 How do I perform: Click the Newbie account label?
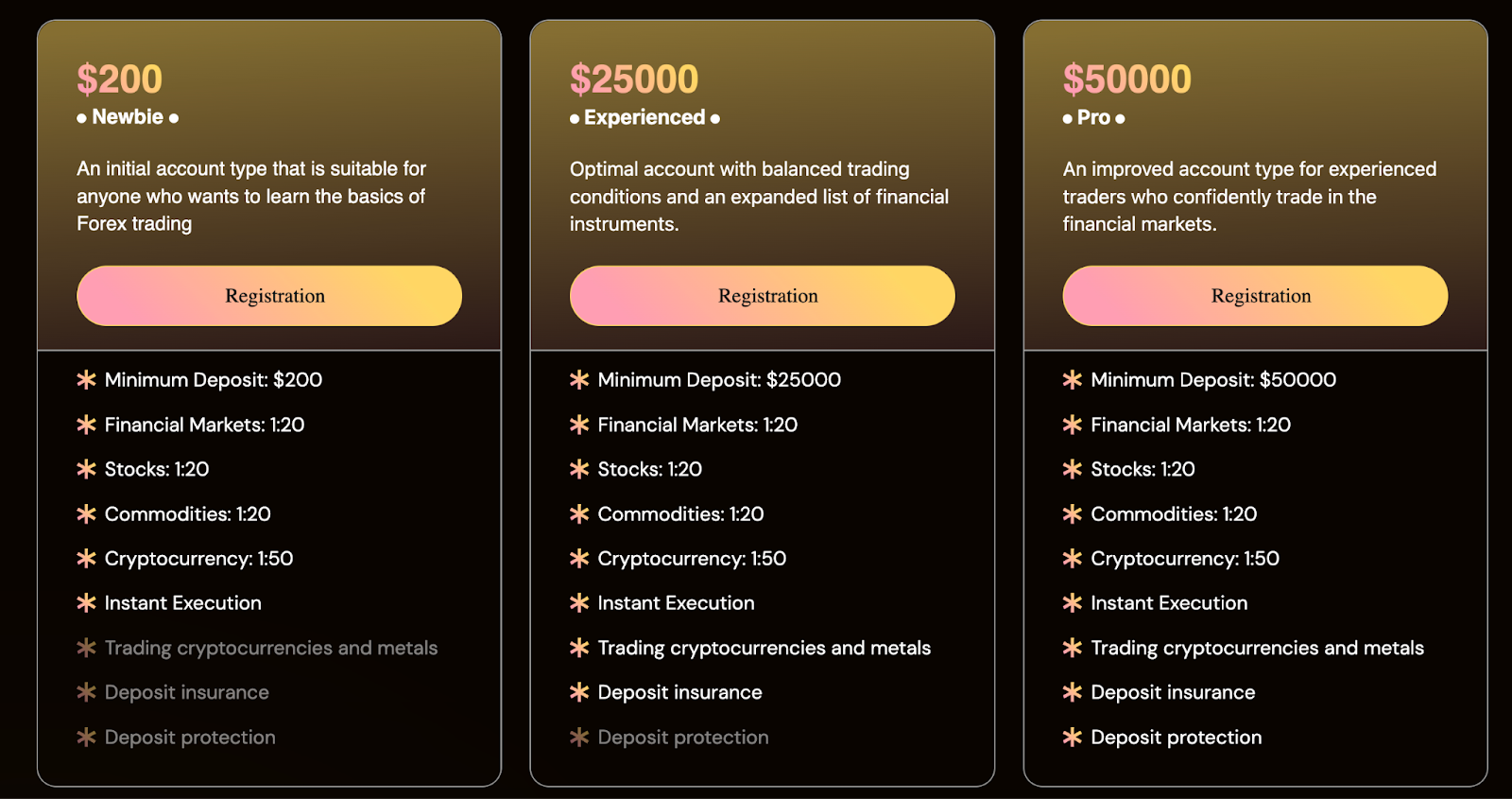[128, 117]
